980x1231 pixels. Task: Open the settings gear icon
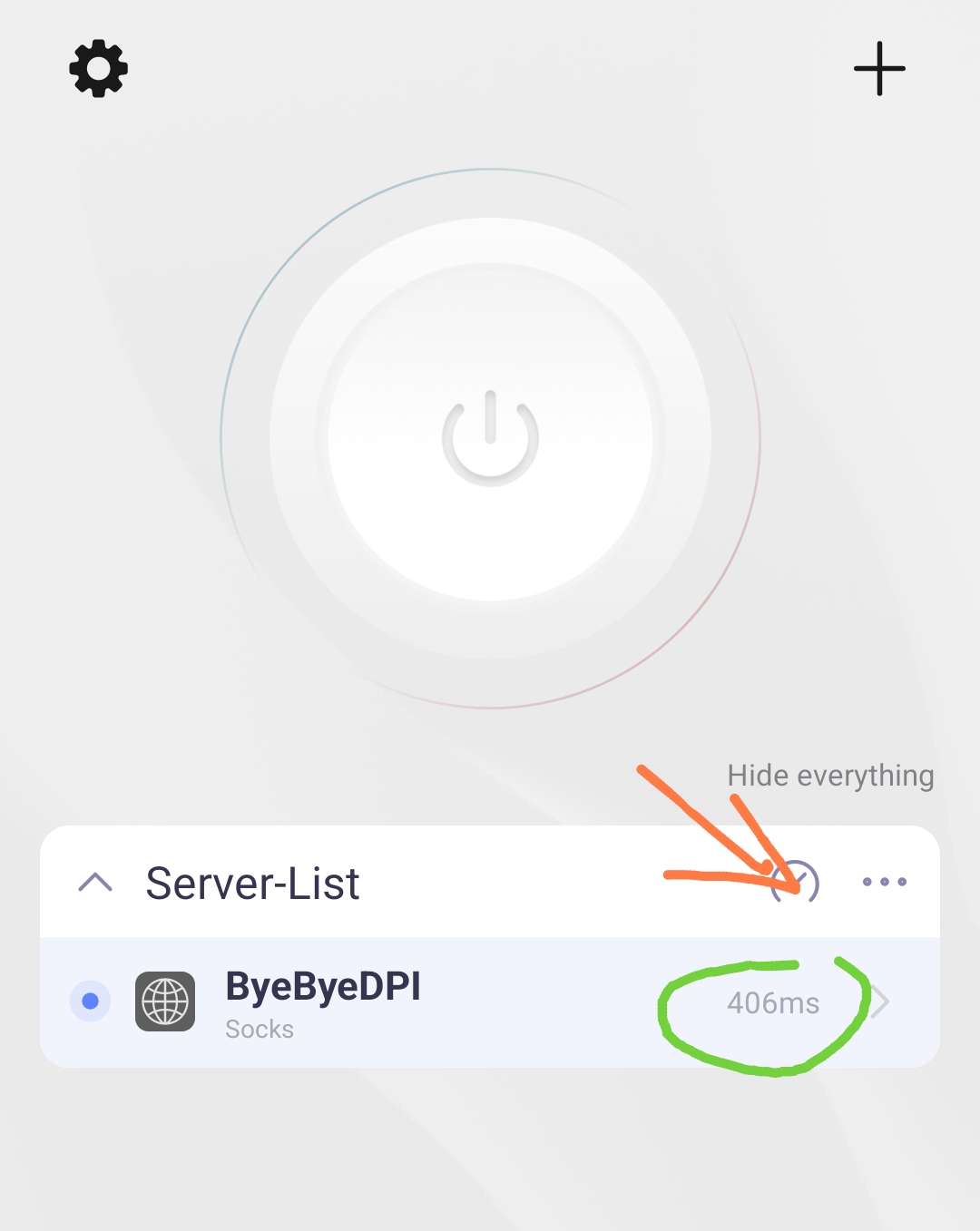tap(99, 68)
